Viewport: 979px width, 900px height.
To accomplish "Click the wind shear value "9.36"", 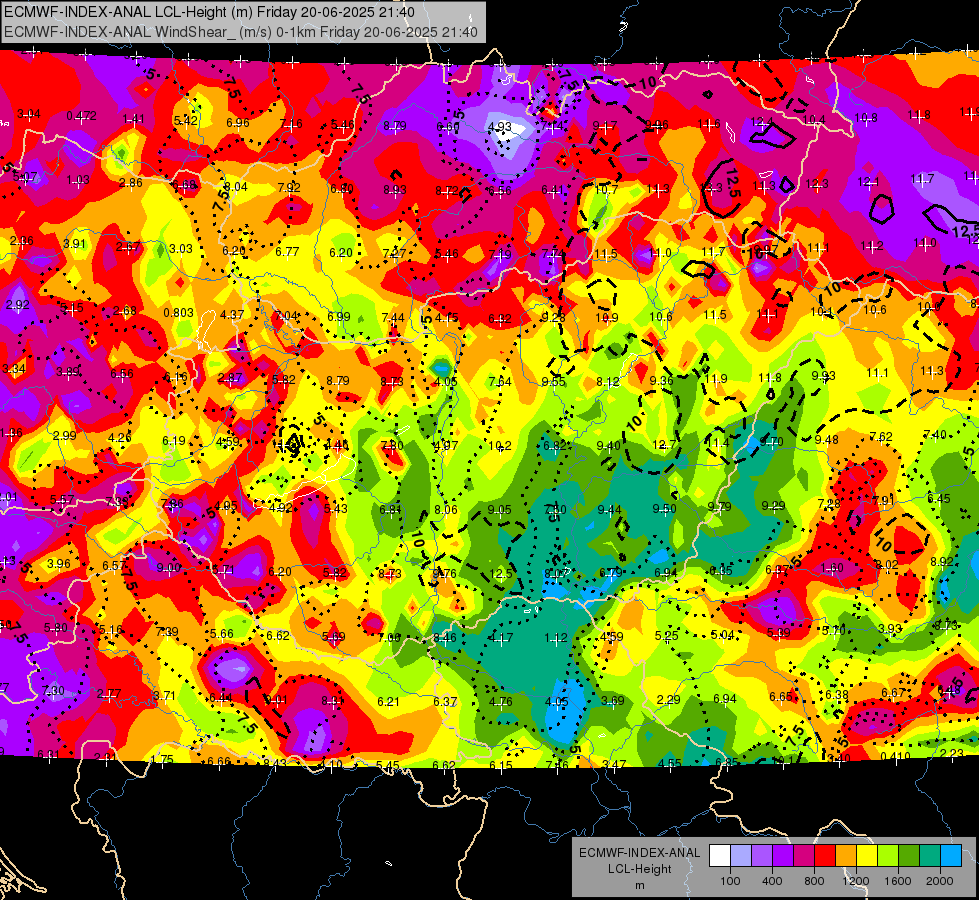I will coord(661,380).
